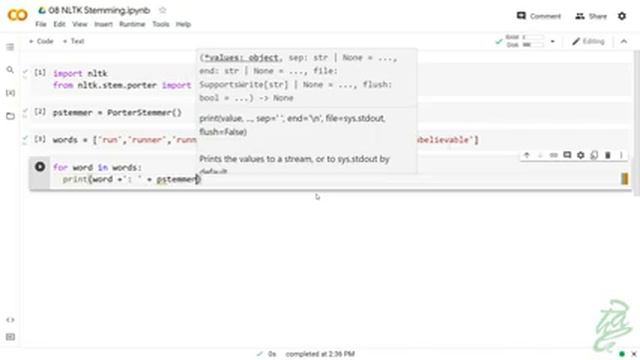
Task: Switch mode with the Editing button
Action: pyautogui.click(x=588, y=41)
